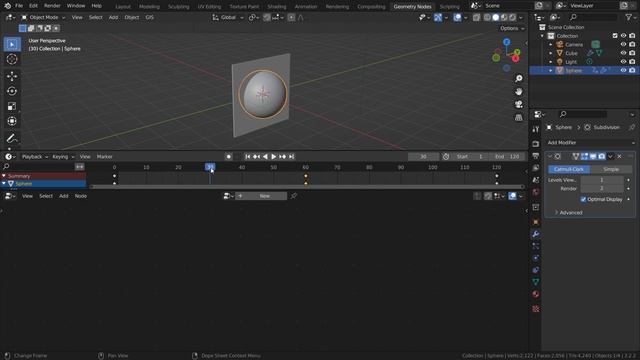Jump to the first frame
The image size is (640, 360).
point(247,157)
